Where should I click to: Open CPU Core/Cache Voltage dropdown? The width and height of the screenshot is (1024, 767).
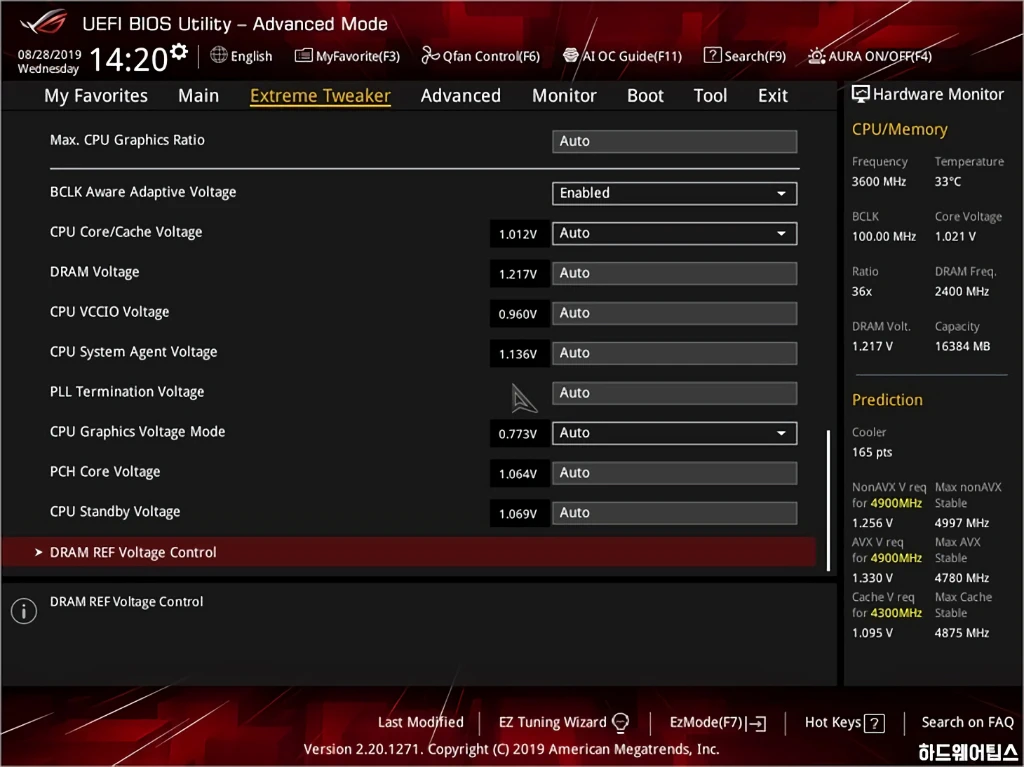(674, 233)
